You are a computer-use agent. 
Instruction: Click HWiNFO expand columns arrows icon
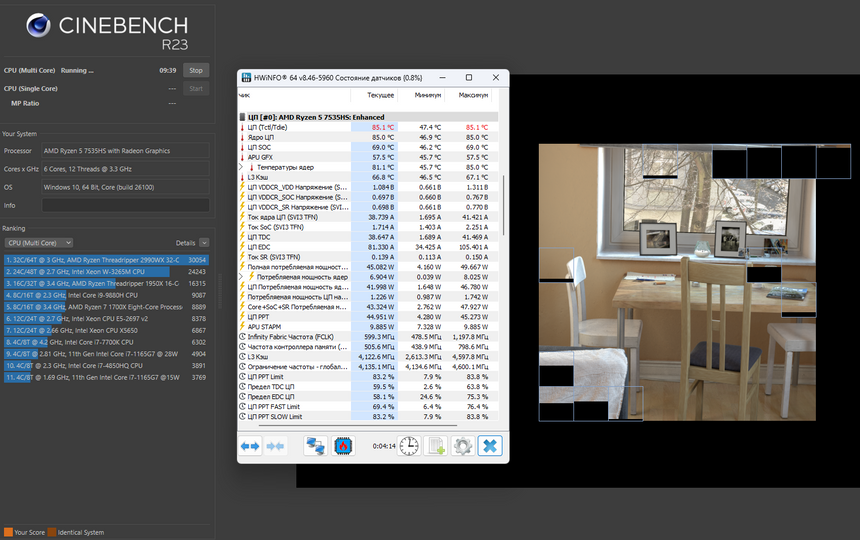[250, 446]
